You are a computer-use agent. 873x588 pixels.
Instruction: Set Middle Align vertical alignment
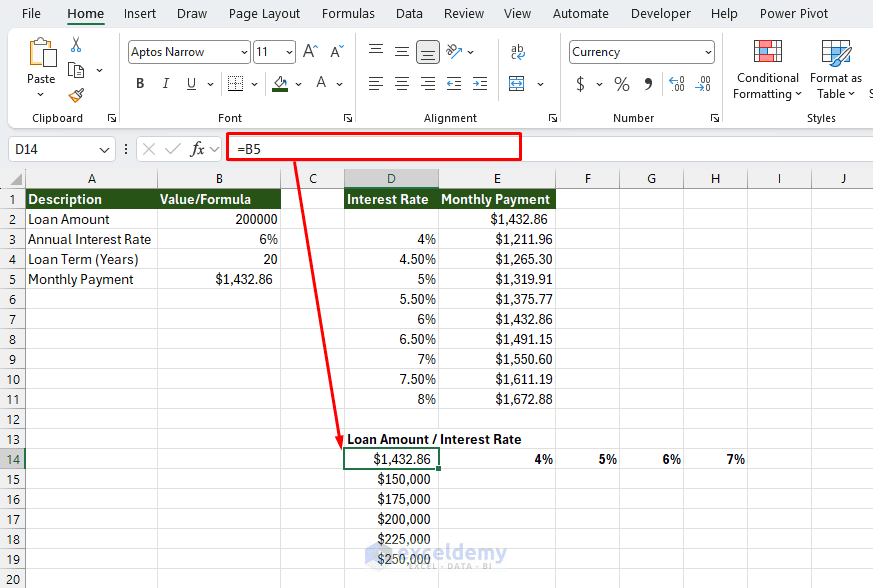click(401, 52)
